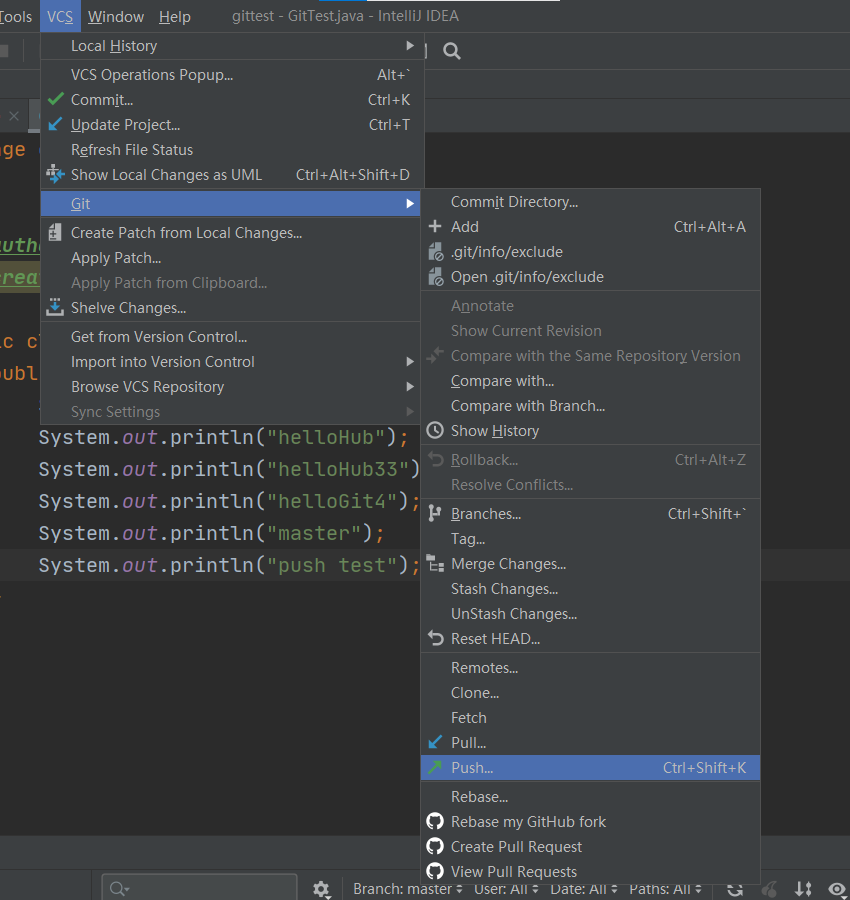Click the cherry-pick icon in the log toolbar

pos(769,890)
